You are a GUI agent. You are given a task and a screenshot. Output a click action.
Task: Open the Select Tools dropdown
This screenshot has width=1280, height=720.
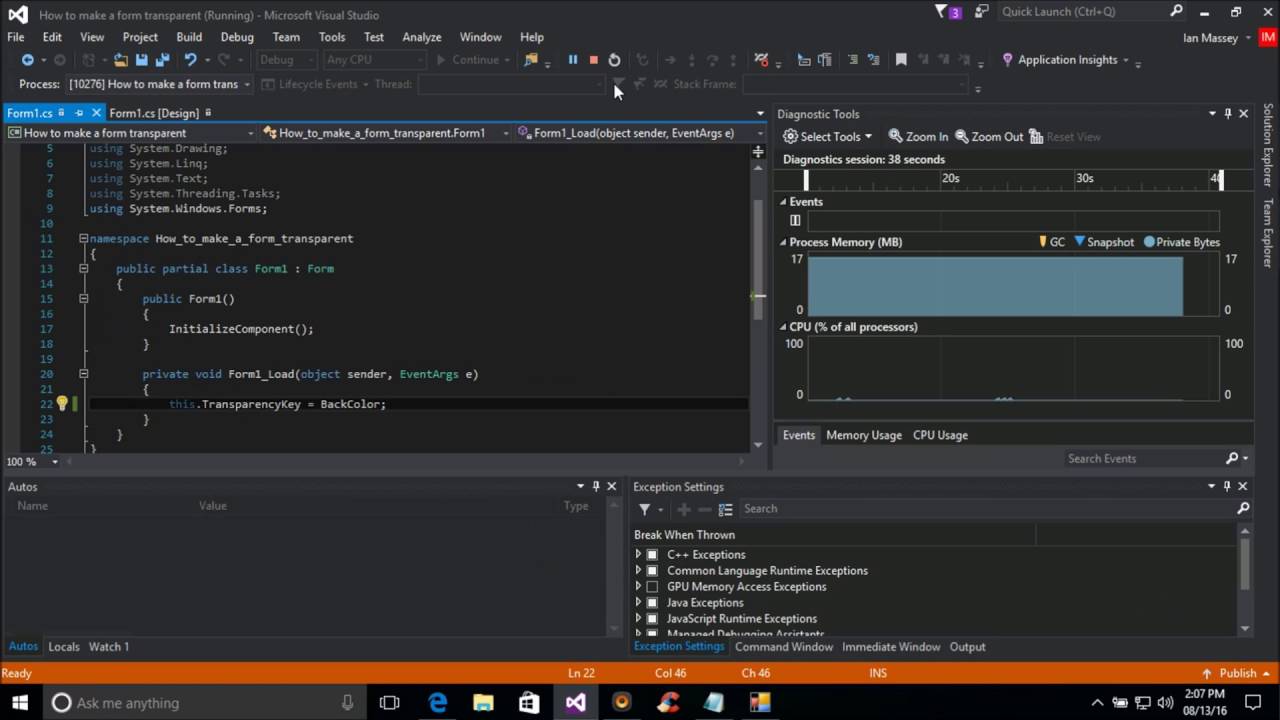(x=827, y=136)
